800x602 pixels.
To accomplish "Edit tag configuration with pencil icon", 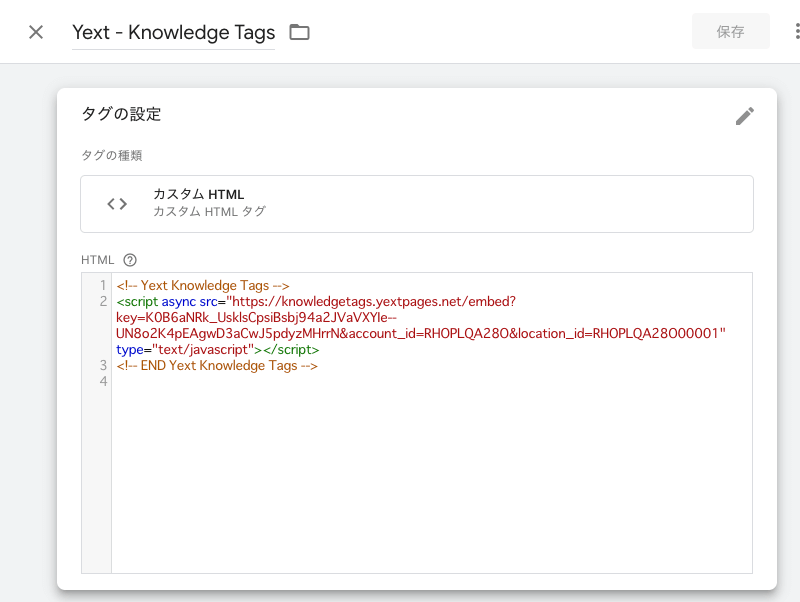I will tap(744, 116).
